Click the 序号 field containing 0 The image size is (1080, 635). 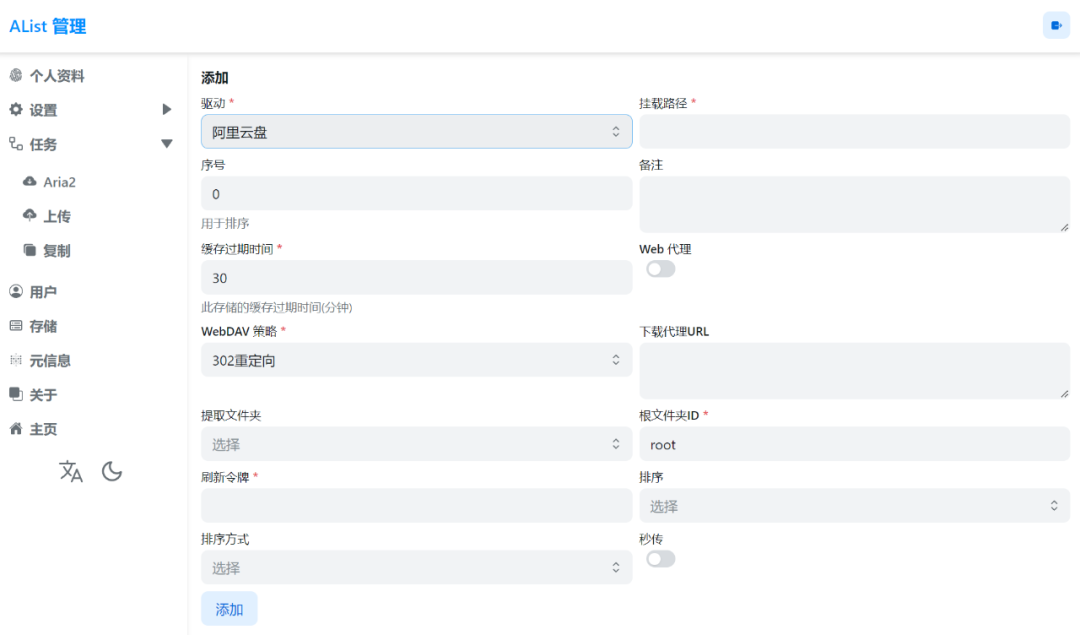tap(417, 194)
